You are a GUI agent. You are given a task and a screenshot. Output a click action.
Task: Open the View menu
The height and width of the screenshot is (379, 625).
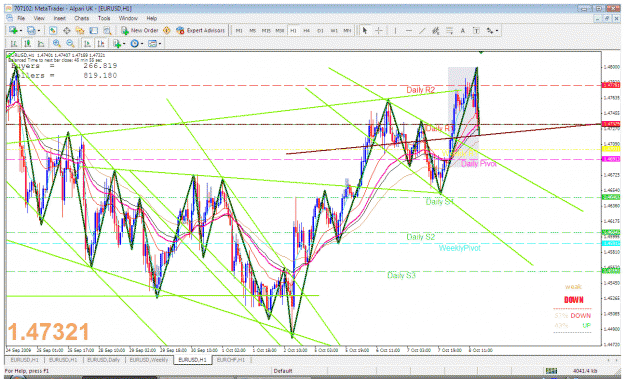[x=39, y=18]
